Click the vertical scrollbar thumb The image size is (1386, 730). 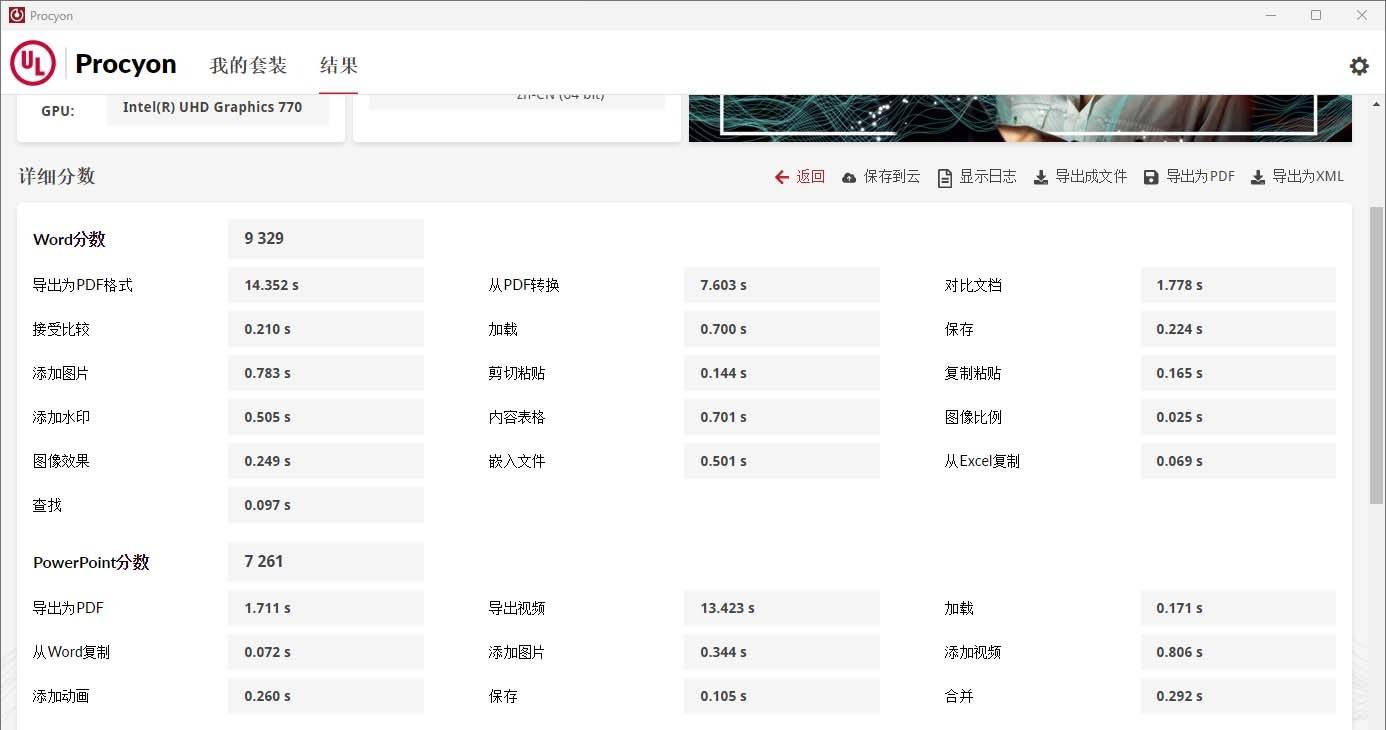tap(1376, 360)
